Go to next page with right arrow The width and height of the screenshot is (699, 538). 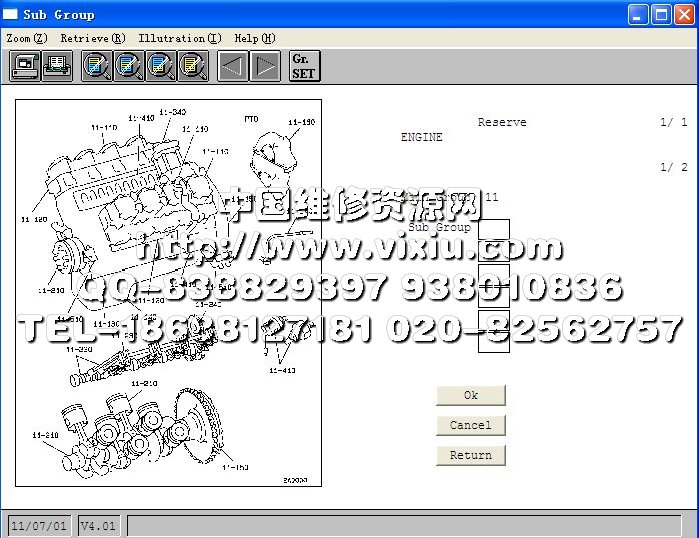265,67
